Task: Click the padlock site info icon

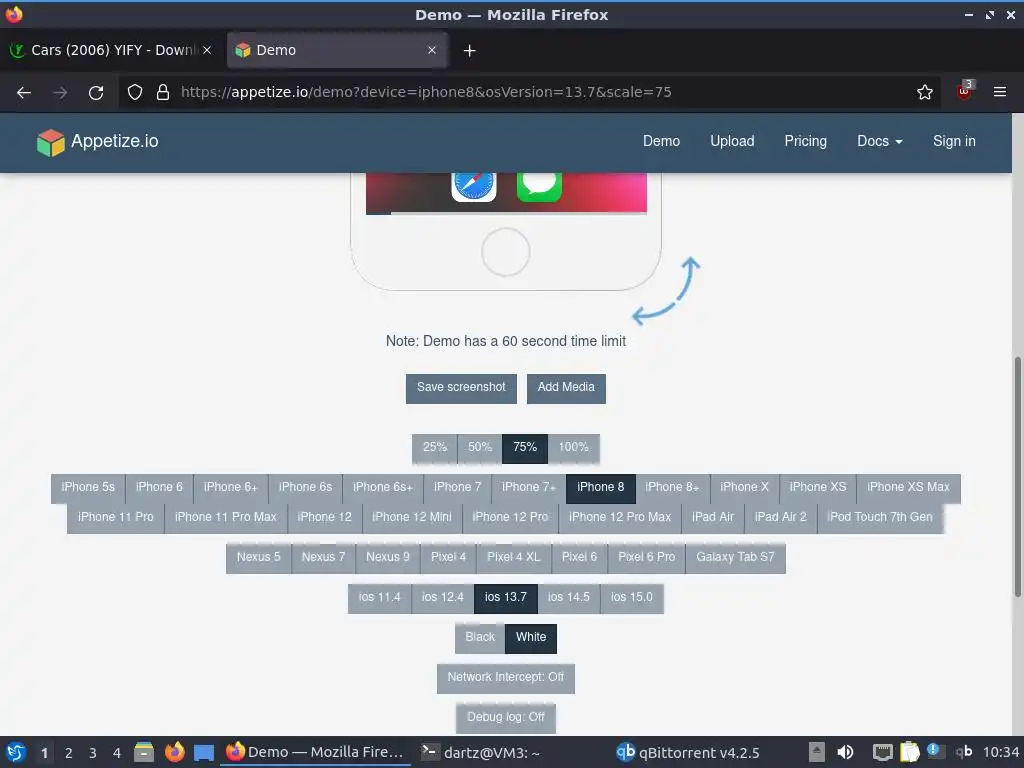Action: coord(163,92)
